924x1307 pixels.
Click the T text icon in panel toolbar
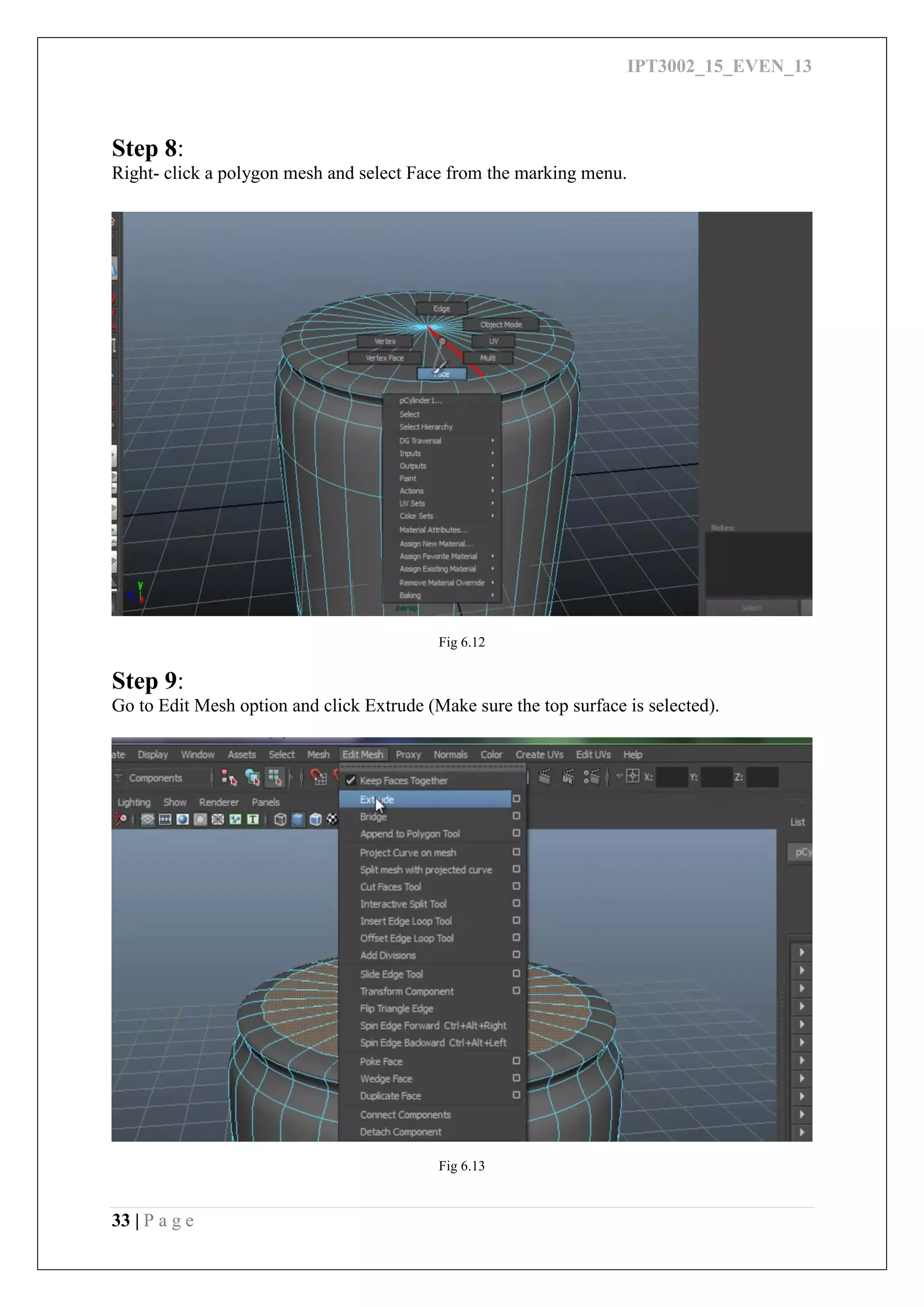[x=253, y=819]
